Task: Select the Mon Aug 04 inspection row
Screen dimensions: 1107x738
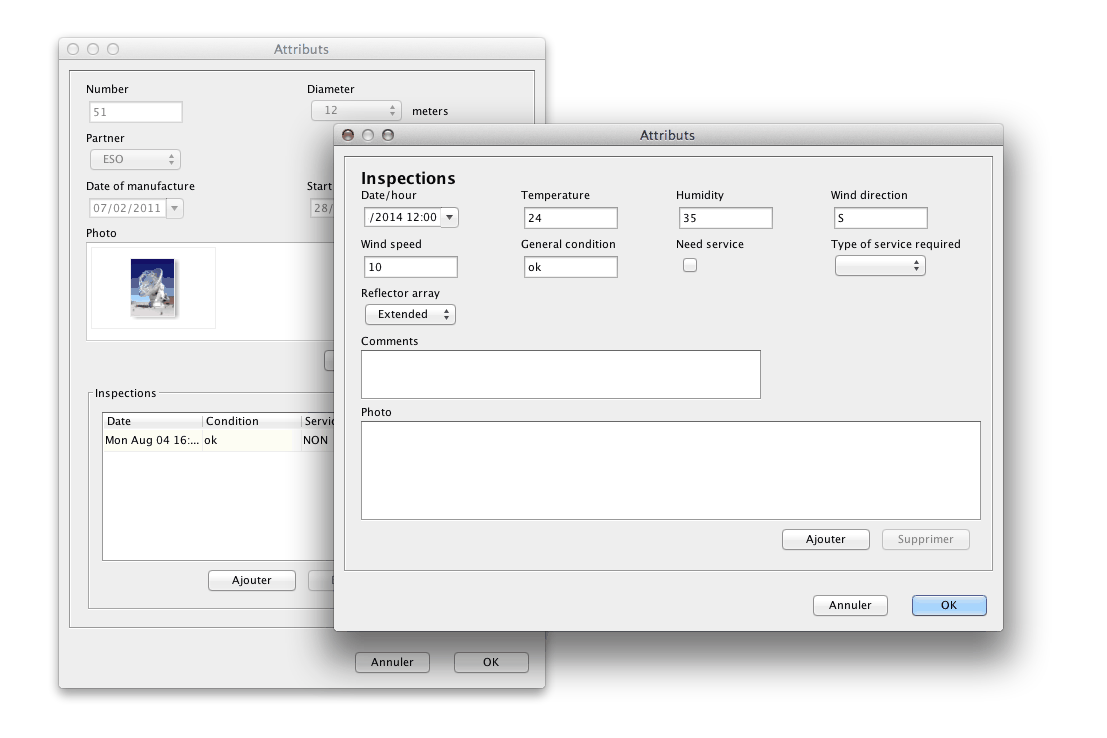Action: pyautogui.click(x=200, y=441)
